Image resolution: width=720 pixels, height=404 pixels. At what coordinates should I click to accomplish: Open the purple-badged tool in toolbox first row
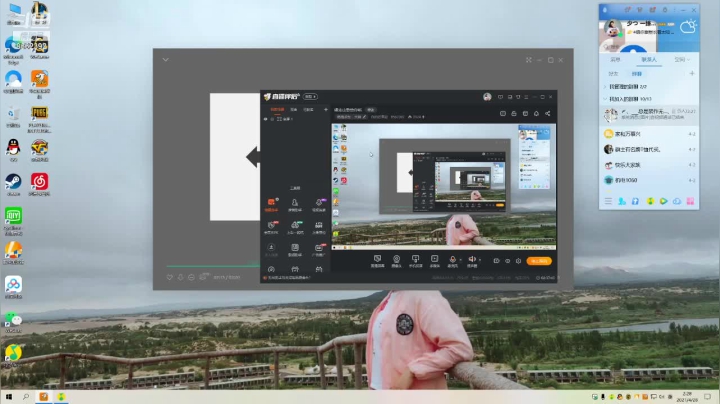tap(319, 204)
